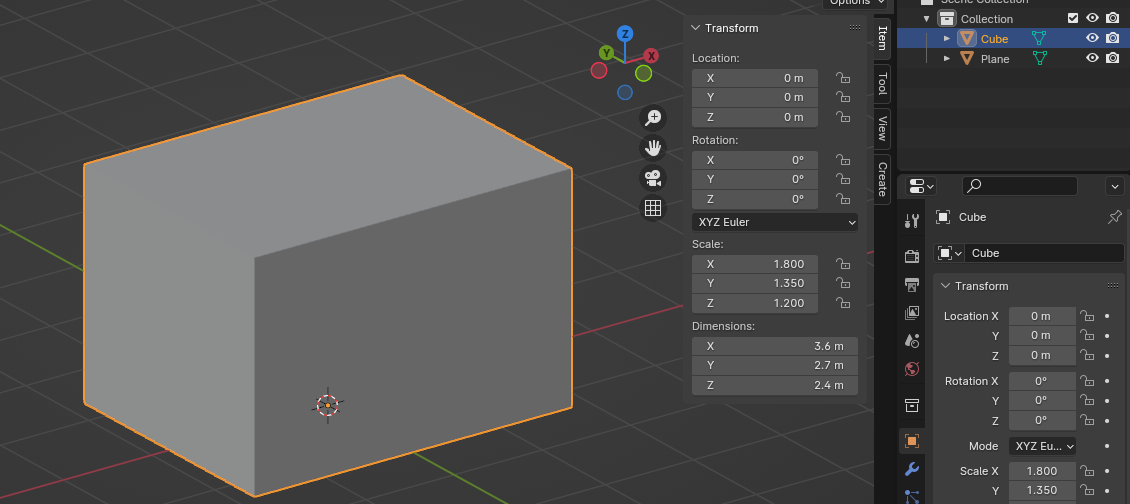Select the Plane row in the outliner
Viewport: 1130px width, 504px height.
point(1013,58)
